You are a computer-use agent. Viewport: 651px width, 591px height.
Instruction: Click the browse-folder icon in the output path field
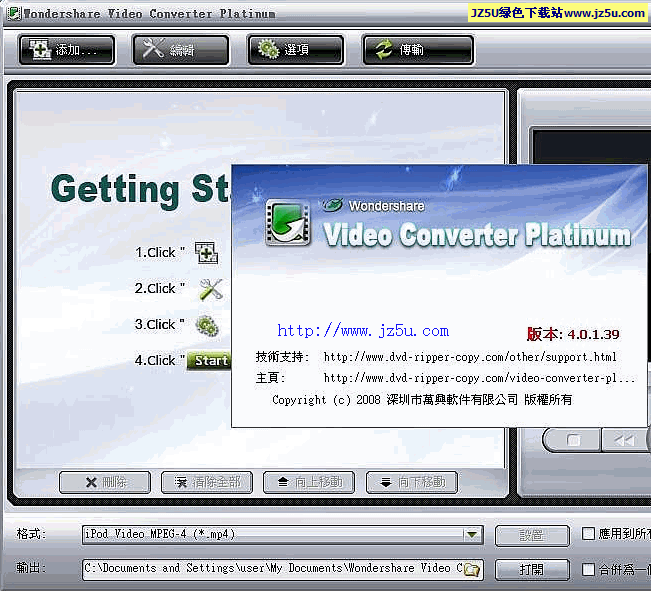point(472,569)
